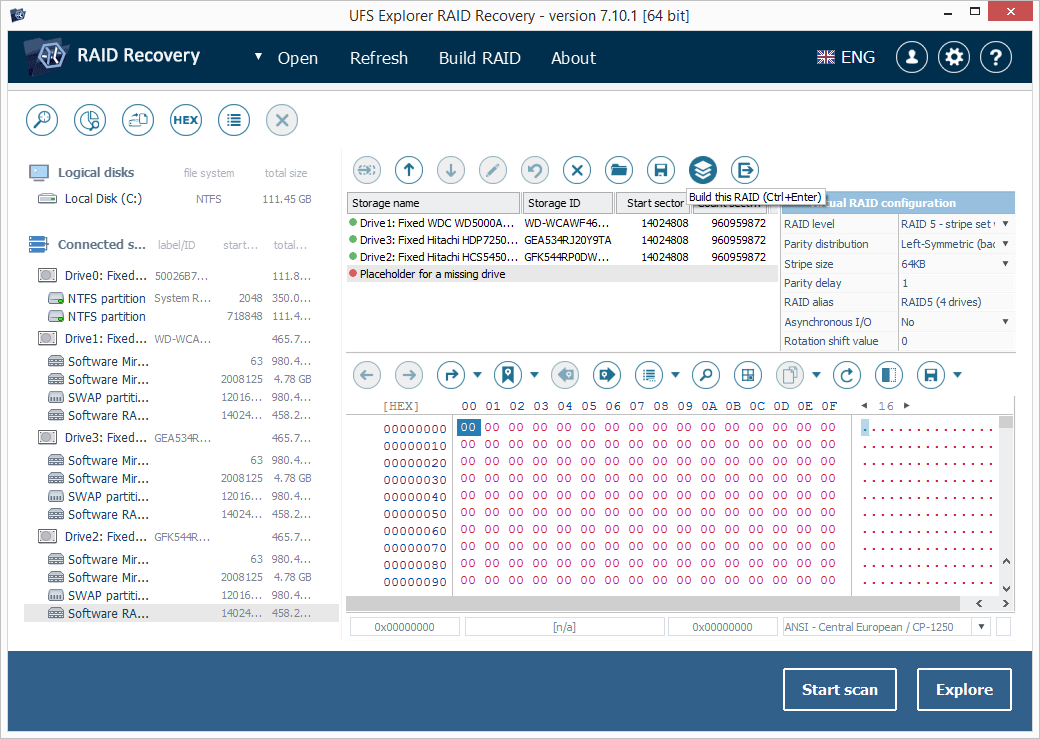Select Drive3 Hitachi HDP7250 row in RAID list
1040x739 pixels.
[562, 240]
